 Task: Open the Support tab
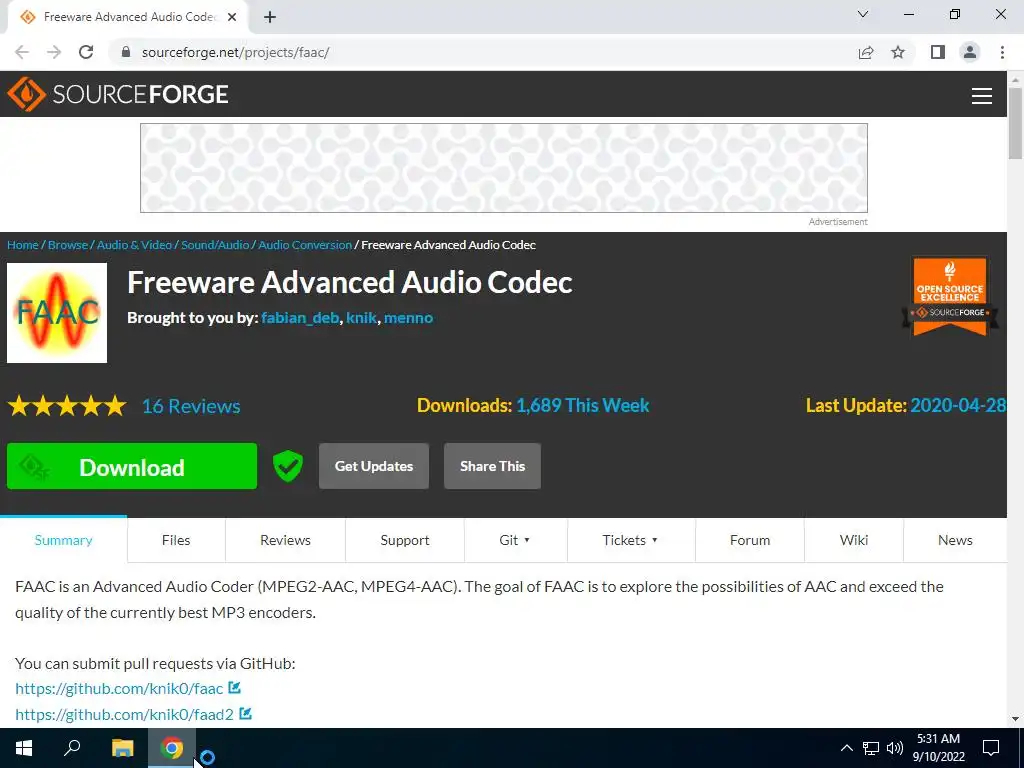[405, 540]
